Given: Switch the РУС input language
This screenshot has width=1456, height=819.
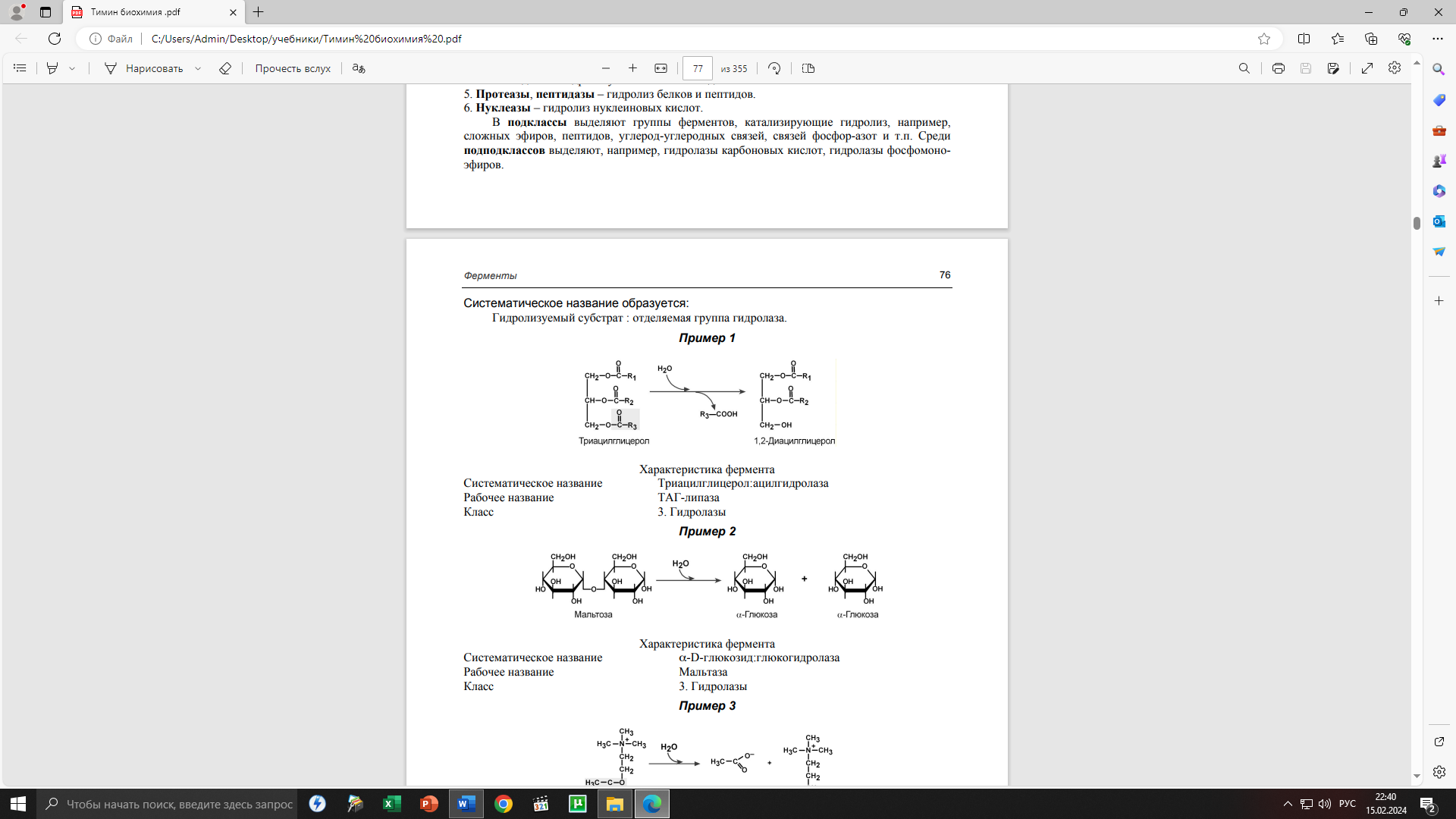Looking at the screenshot, I should (1348, 804).
